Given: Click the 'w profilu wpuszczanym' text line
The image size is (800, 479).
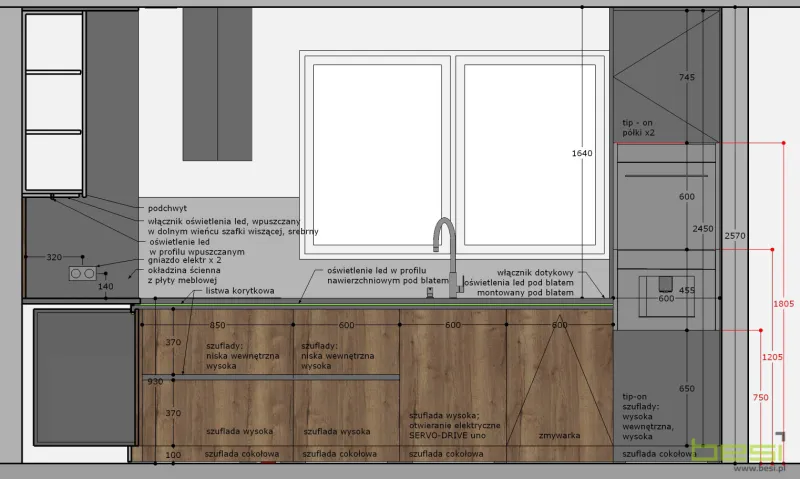Looking at the screenshot, I should click(x=197, y=251).
